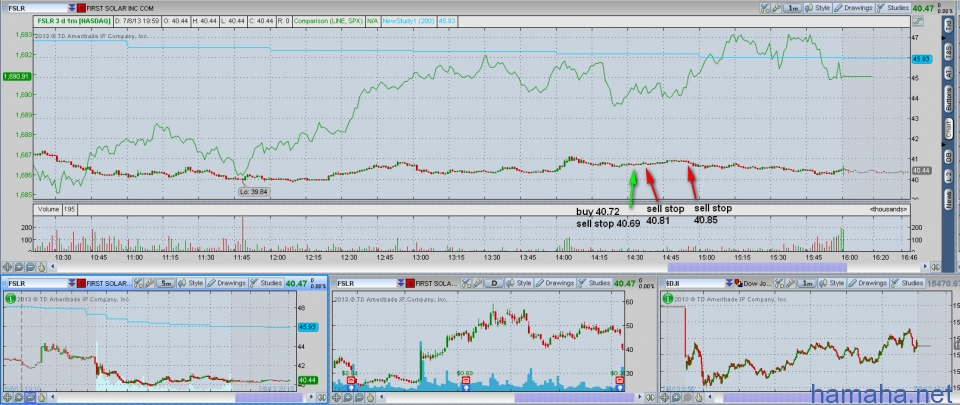This screenshot has width=960, height=405.
Task: Open the Trd side panel tab
Action: tap(948, 26)
